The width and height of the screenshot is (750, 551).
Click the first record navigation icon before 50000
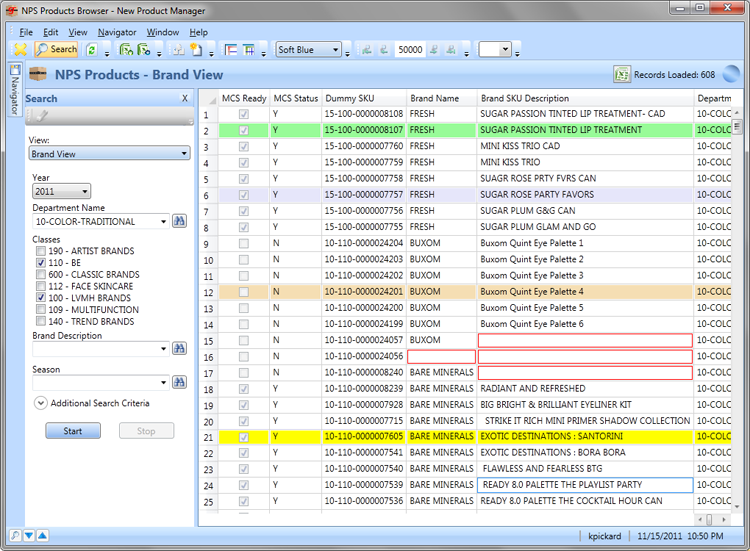coord(367,49)
